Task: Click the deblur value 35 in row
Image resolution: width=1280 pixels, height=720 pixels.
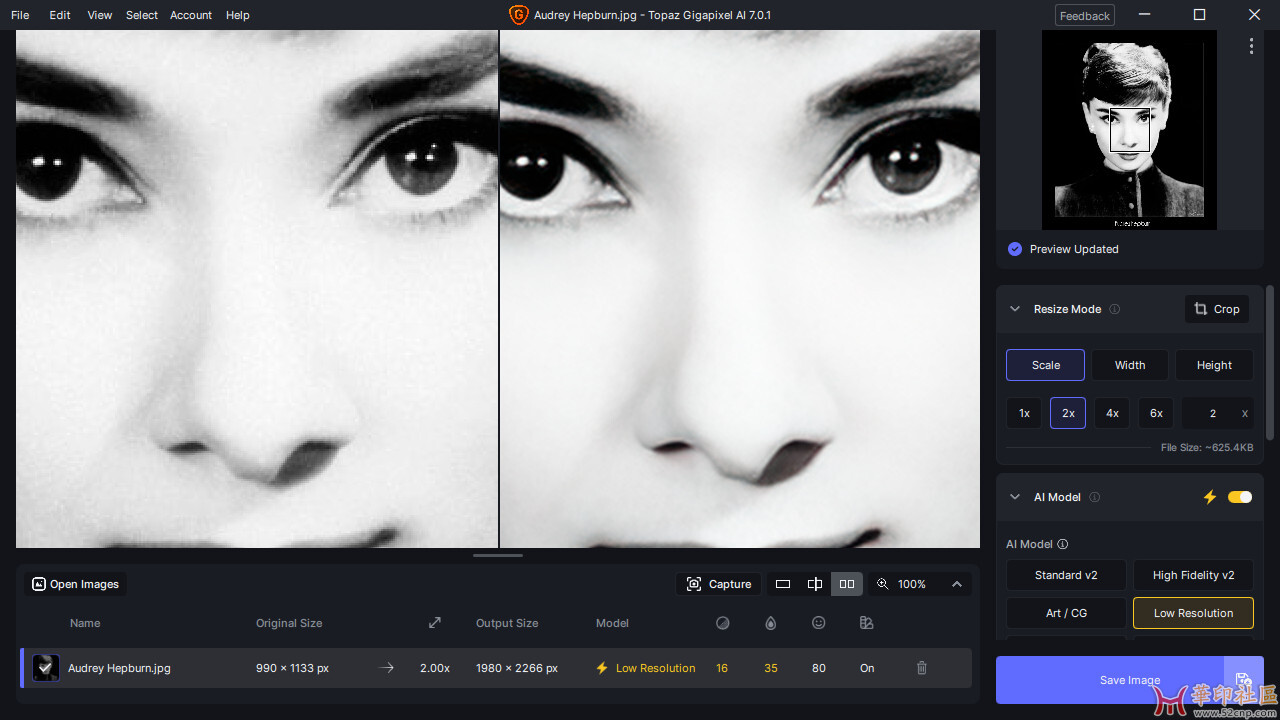Action: pos(771,668)
